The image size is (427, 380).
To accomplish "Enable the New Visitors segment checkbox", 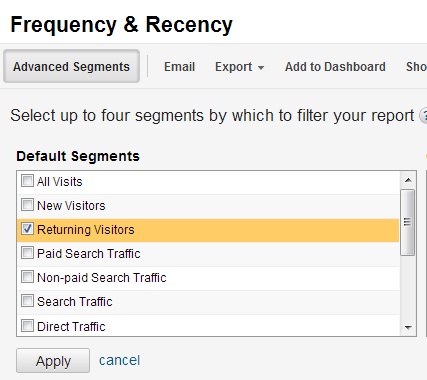I will (27, 205).
